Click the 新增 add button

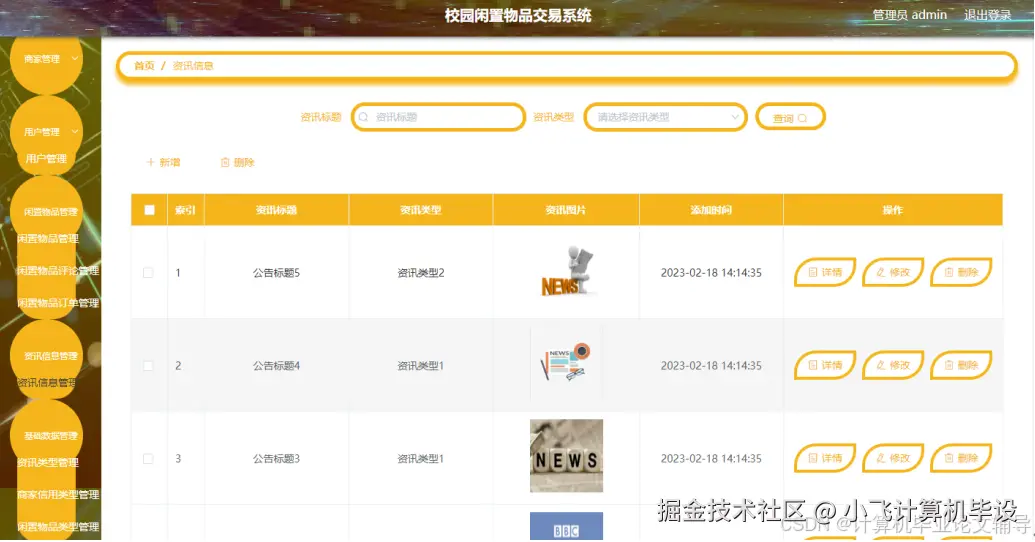[x=163, y=162]
